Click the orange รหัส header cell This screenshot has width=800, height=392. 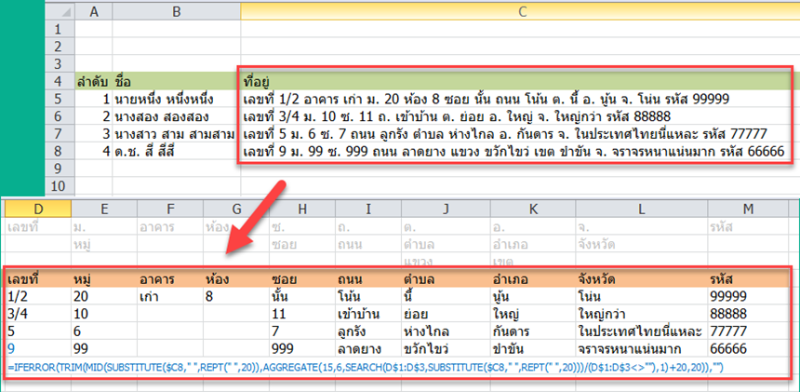[748, 279]
